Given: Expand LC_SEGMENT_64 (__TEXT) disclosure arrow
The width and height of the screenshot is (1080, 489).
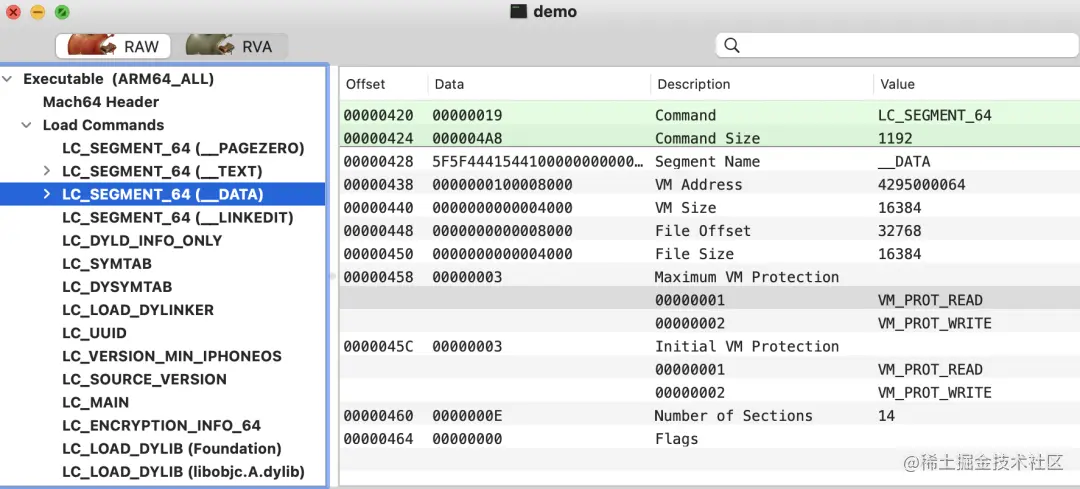Looking at the screenshot, I should [x=46, y=171].
